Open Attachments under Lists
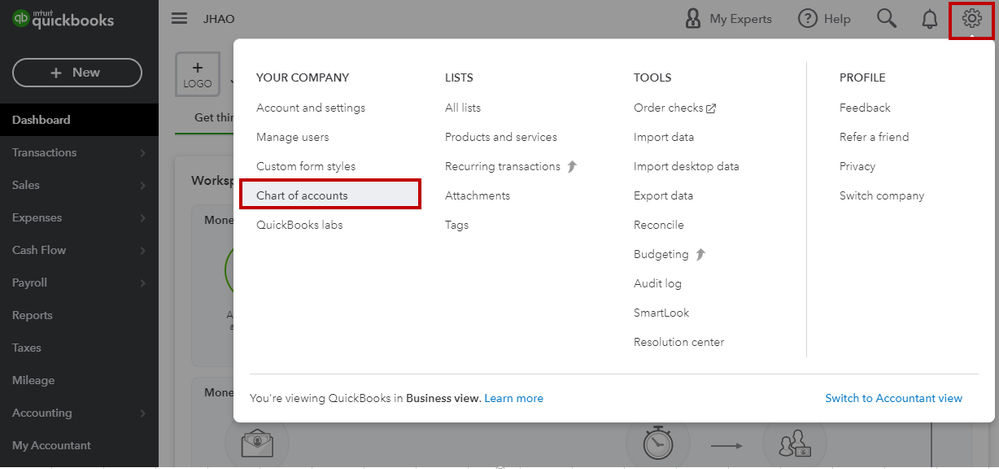 (x=477, y=196)
